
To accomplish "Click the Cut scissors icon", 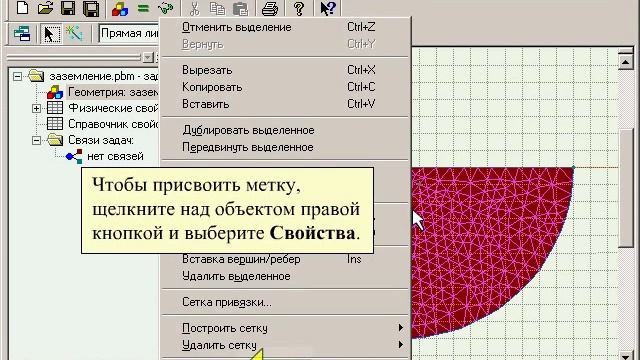I will tap(195, 9).
